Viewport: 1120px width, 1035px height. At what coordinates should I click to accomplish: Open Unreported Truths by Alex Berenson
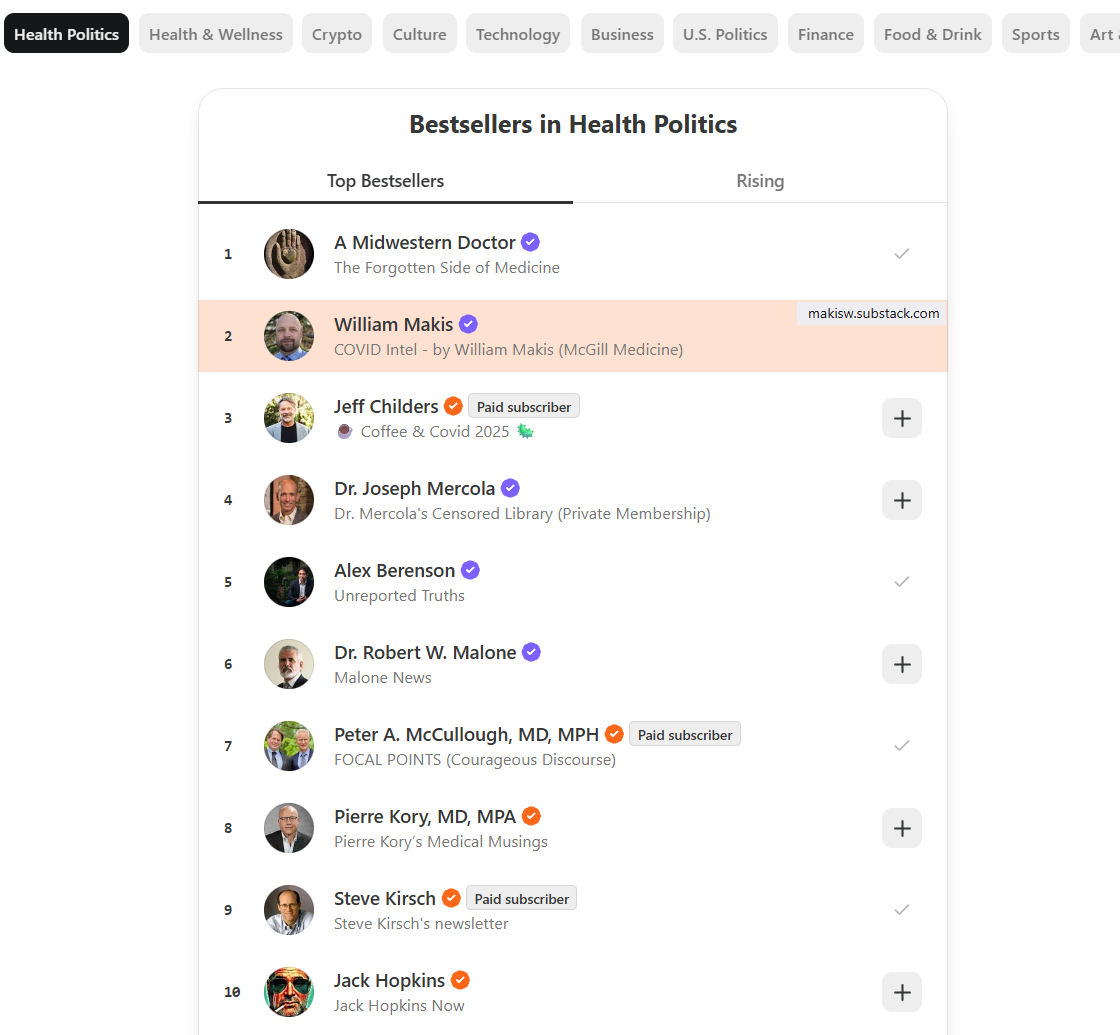click(x=399, y=595)
